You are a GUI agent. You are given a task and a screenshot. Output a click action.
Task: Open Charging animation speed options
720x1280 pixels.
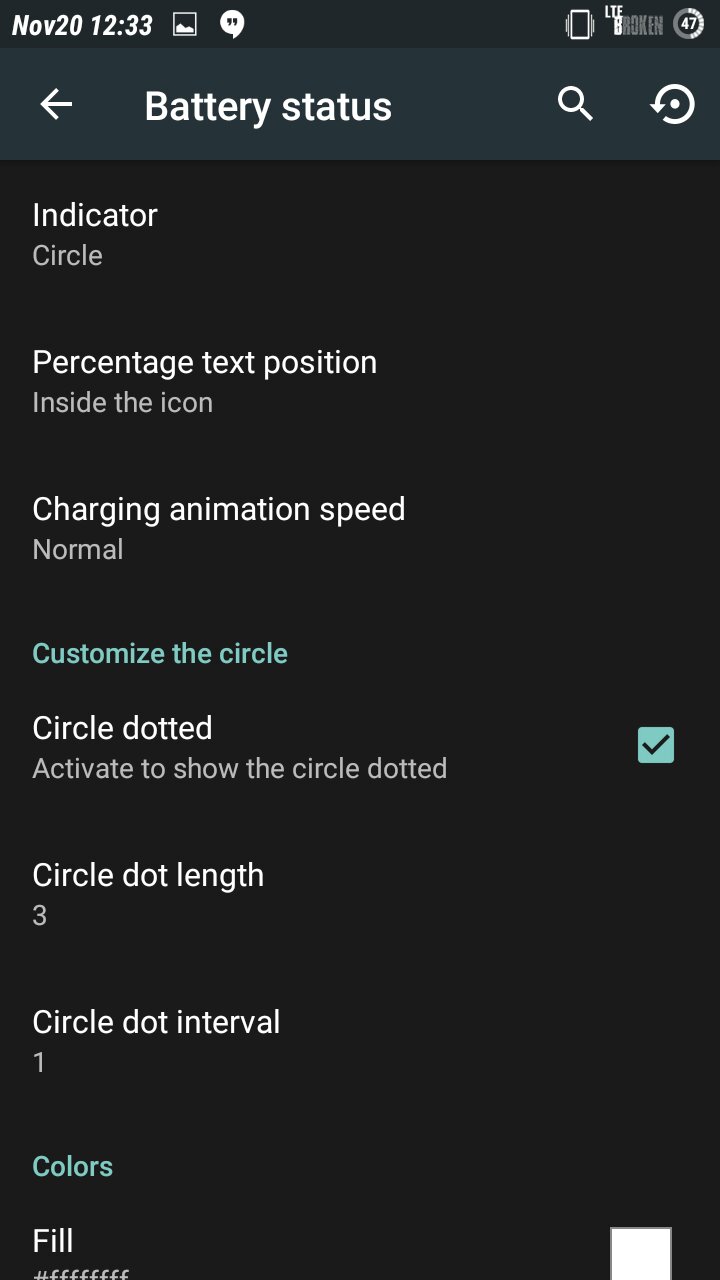(218, 528)
